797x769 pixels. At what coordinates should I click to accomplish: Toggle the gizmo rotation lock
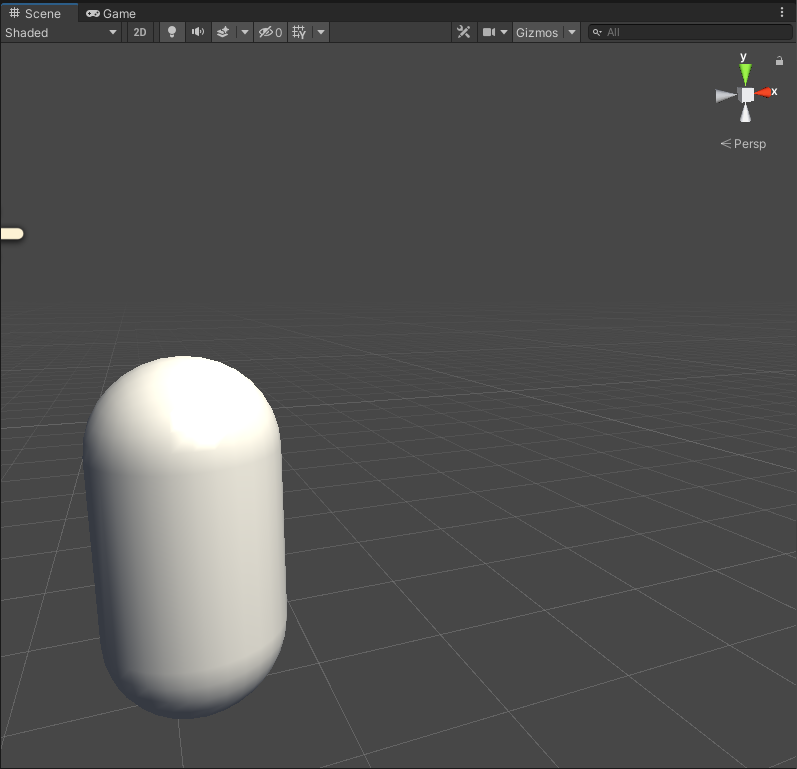[x=779, y=61]
